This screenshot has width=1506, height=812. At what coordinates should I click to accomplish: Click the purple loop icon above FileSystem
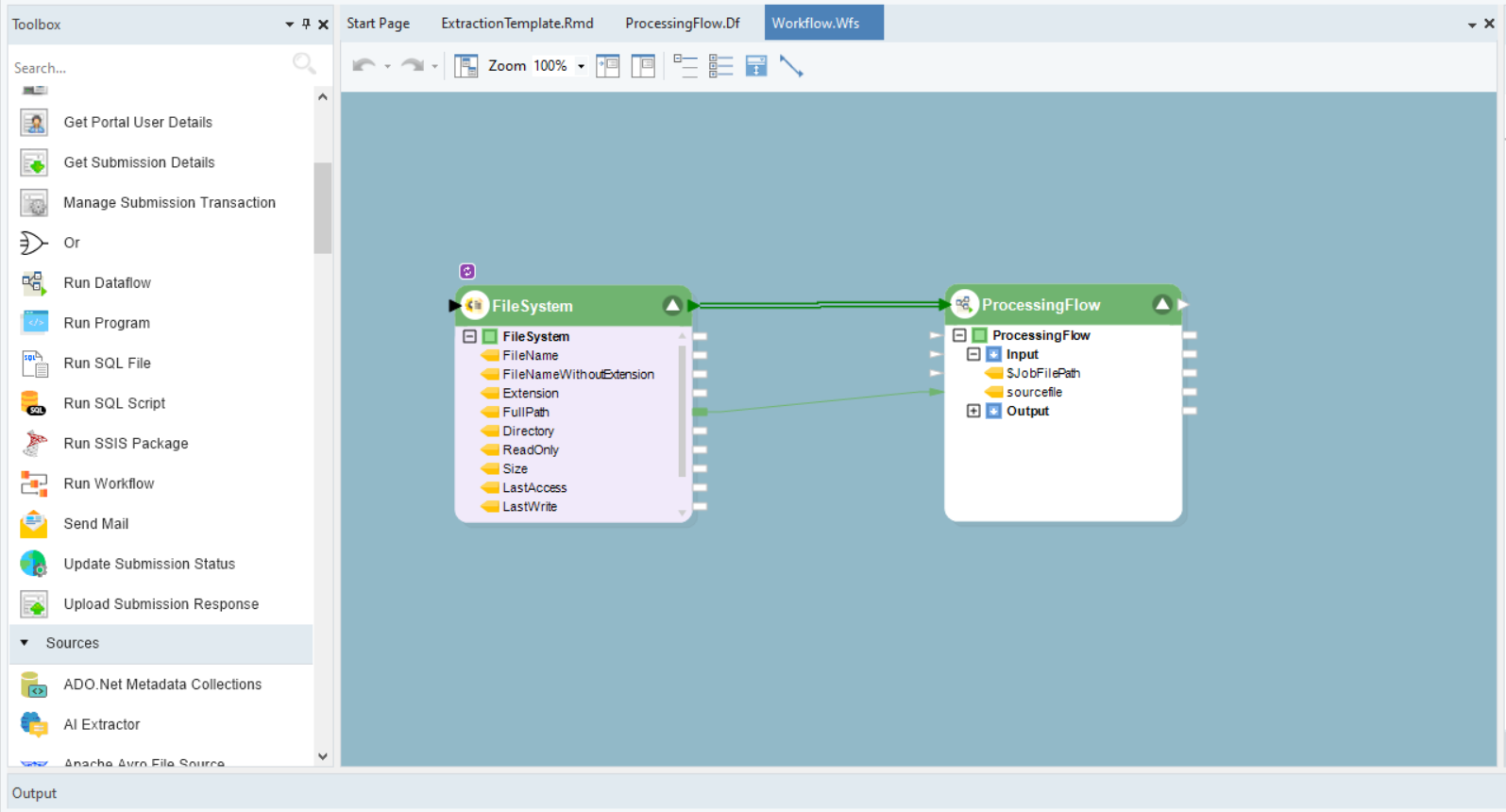[467, 272]
